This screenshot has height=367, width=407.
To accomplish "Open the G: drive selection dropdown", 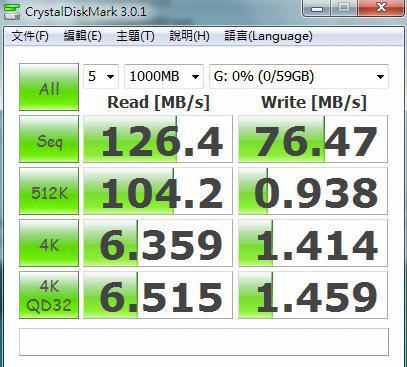I will coord(299,76).
